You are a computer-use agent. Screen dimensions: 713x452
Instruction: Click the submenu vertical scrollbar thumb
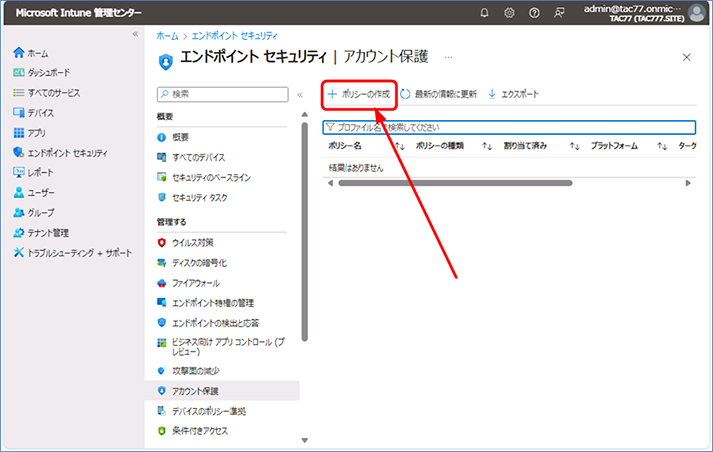point(305,231)
